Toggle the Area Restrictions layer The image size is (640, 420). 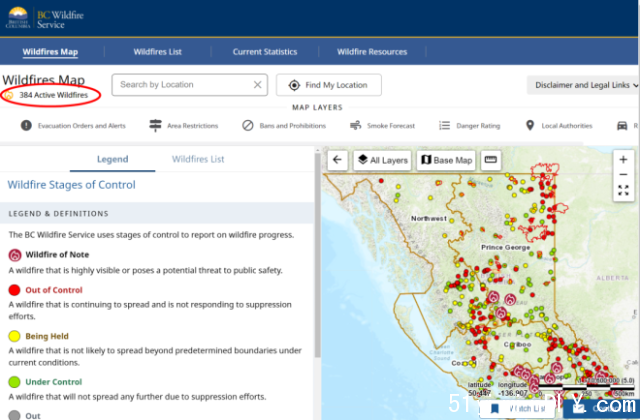(183, 126)
